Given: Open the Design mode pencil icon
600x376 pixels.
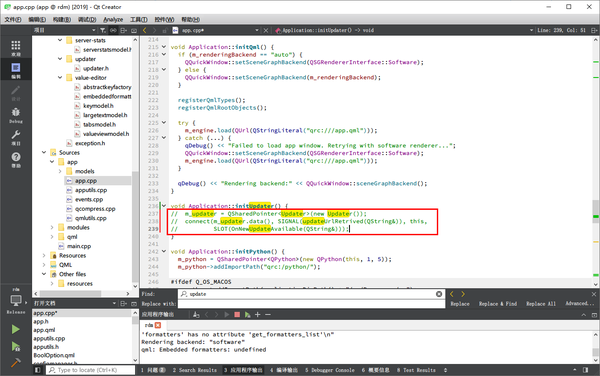Looking at the screenshot, I should coord(16,93).
